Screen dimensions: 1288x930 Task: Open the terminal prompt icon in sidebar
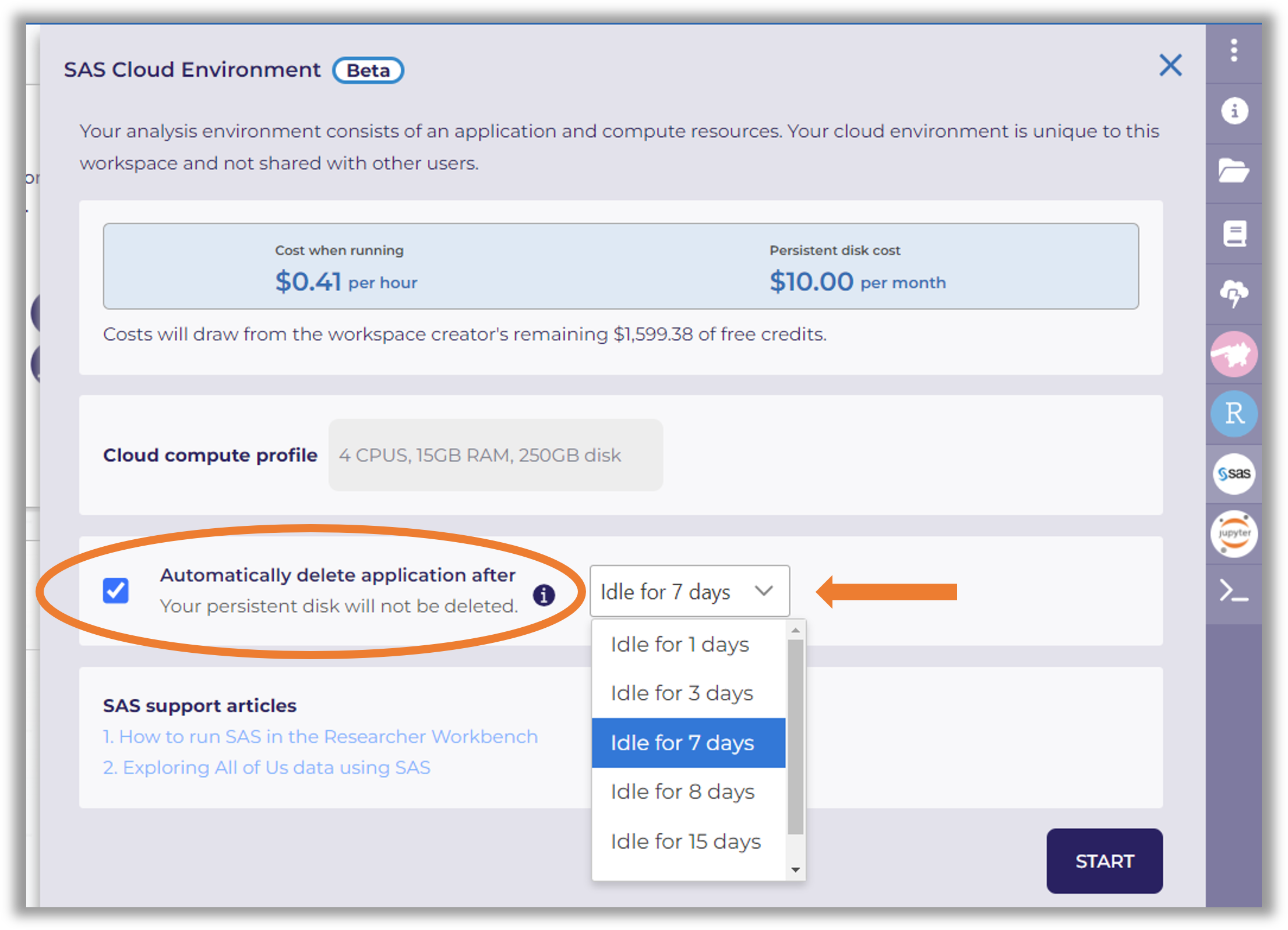point(1234,592)
